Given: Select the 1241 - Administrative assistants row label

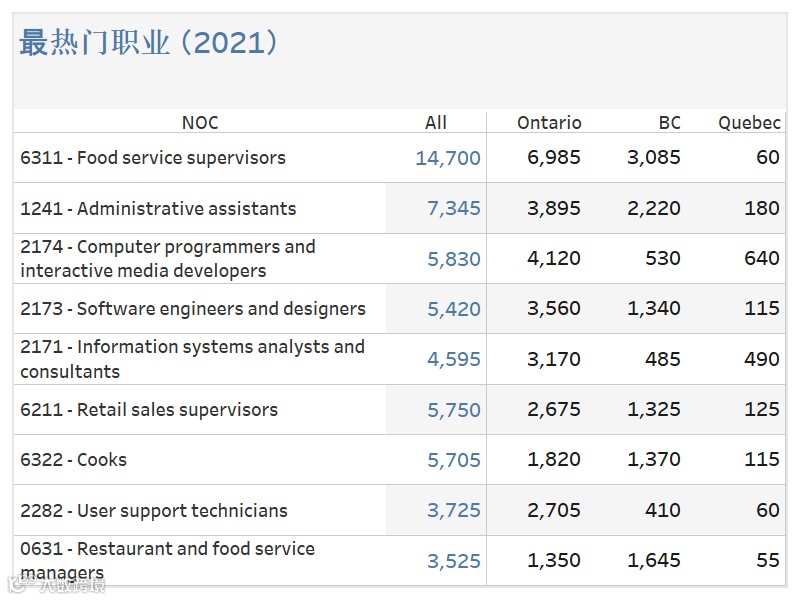Looking at the screenshot, I should (x=158, y=209).
